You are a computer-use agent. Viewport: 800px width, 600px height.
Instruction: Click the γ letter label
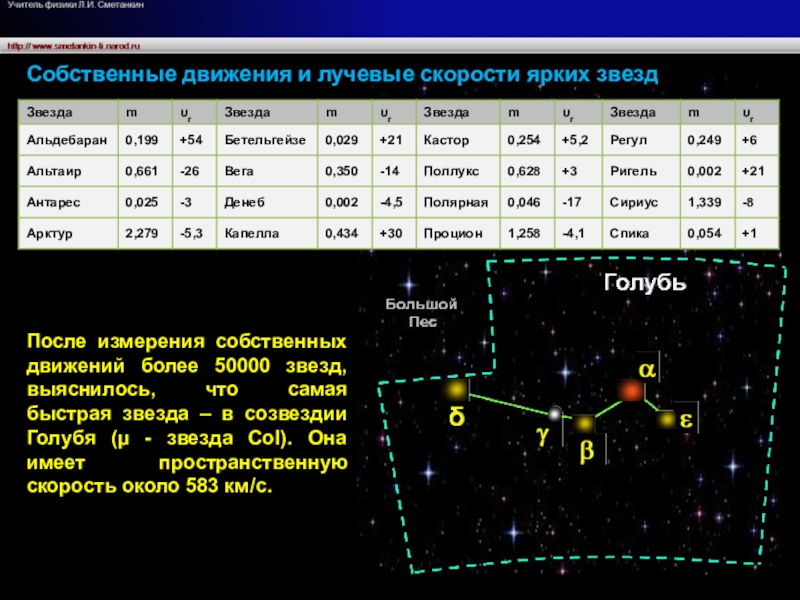click(543, 435)
